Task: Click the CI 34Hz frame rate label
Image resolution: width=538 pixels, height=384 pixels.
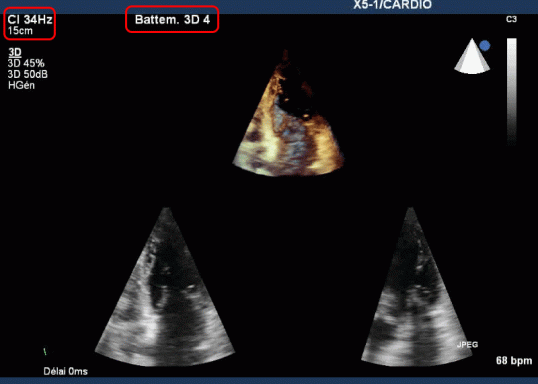Action: point(30,20)
